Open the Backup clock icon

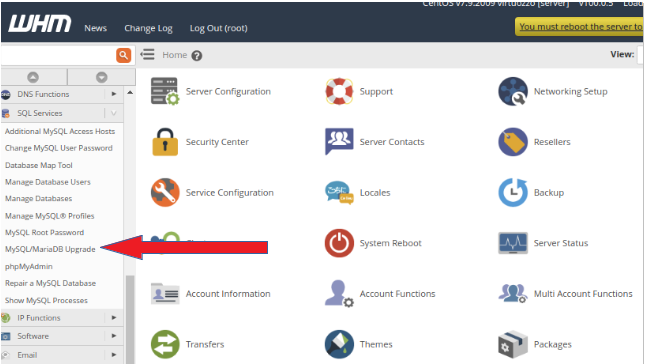[x=513, y=192]
